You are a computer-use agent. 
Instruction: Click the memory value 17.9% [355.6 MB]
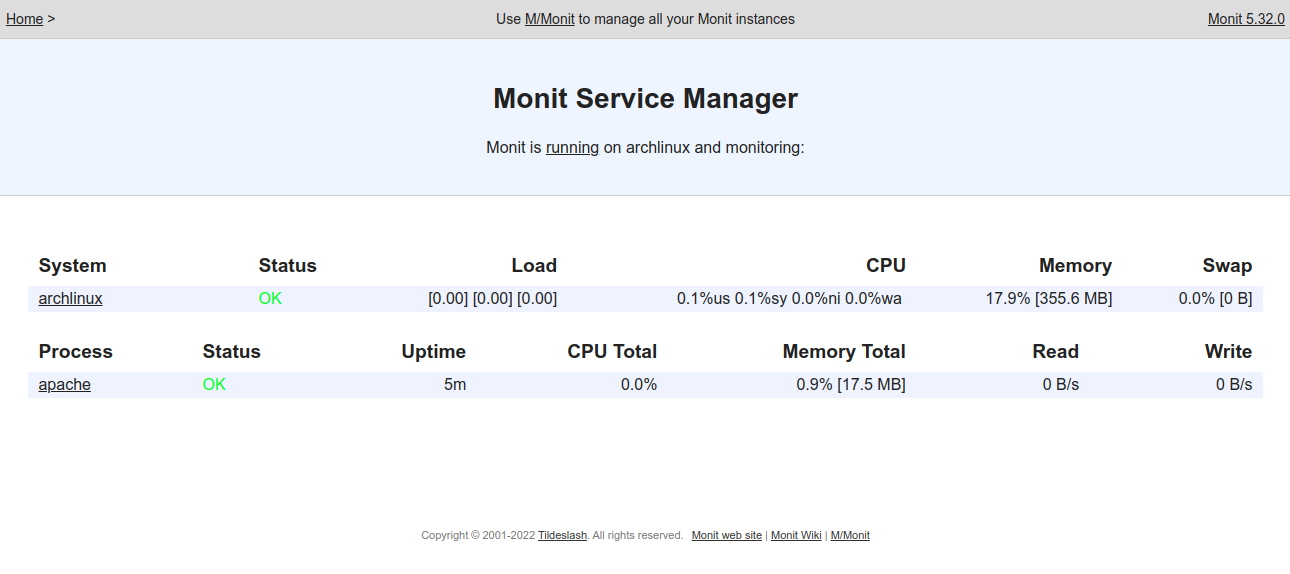click(1049, 298)
